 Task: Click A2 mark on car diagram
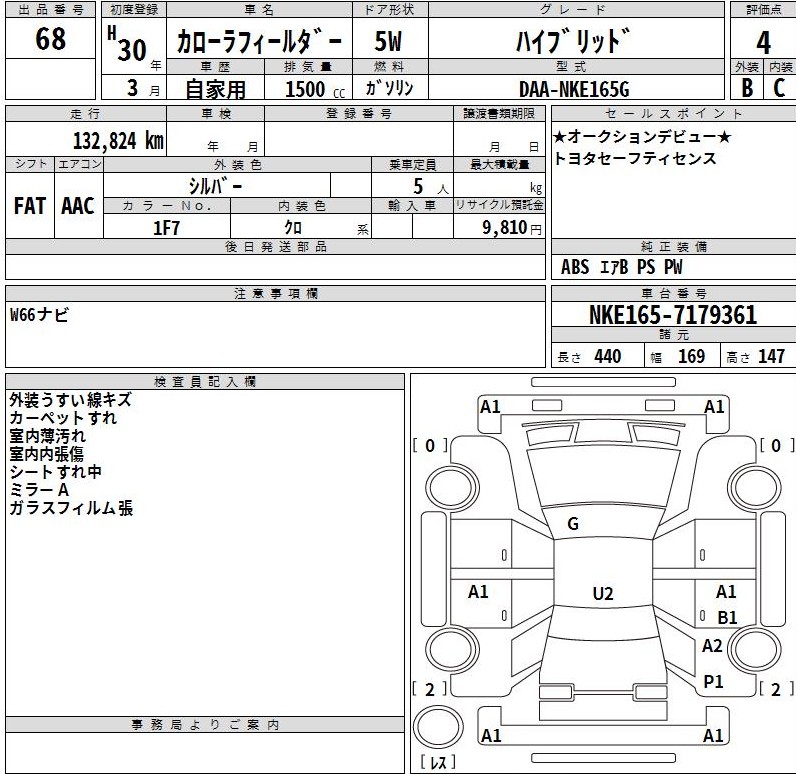click(712, 646)
